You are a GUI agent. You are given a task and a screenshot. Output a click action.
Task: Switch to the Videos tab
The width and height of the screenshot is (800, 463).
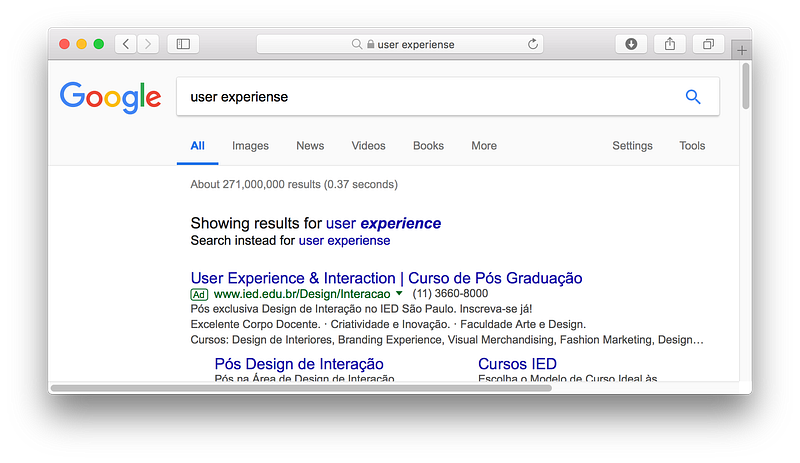[368, 145]
